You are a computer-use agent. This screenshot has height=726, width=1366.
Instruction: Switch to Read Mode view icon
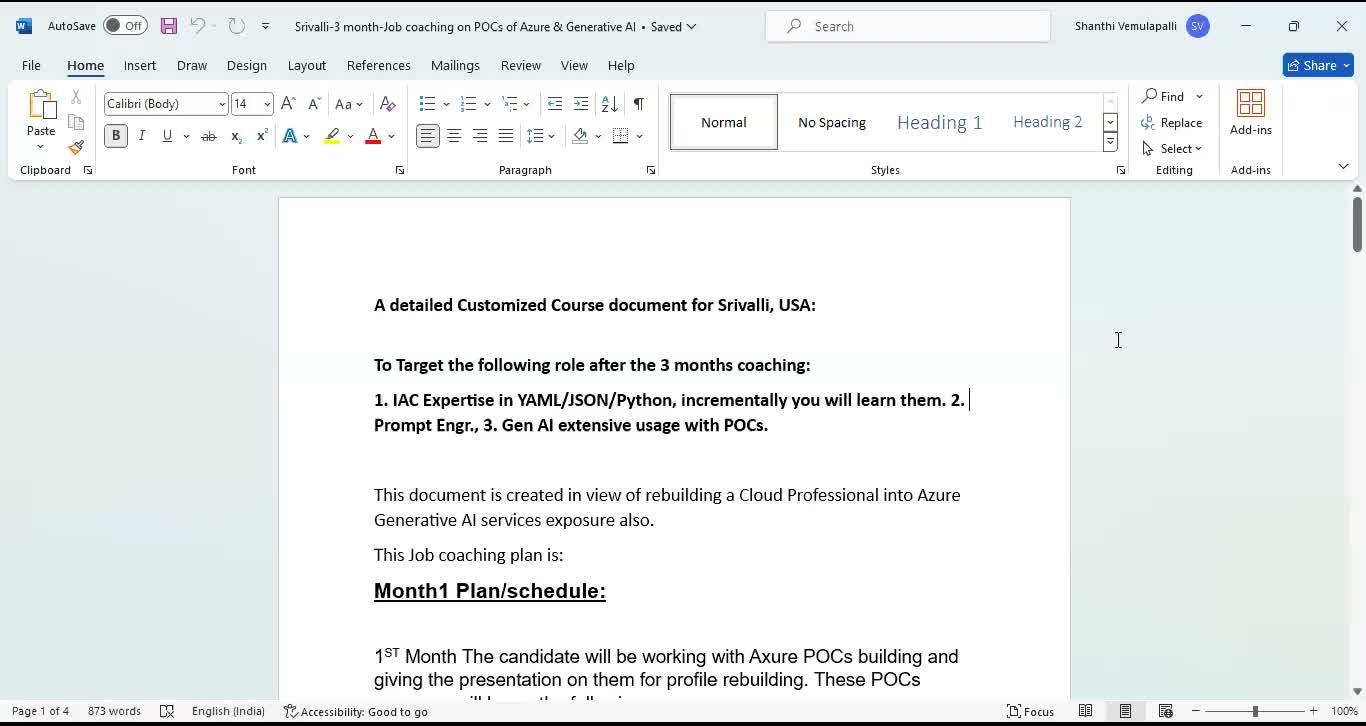[x=1085, y=711]
